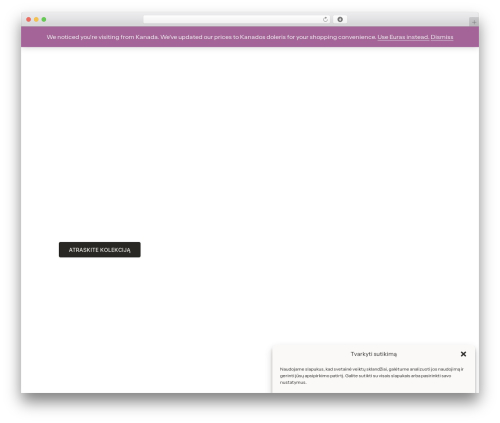The width and height of the screenshot is (500, 423).
Task: Open a new tab with the plus button
Action: (474, 22)
